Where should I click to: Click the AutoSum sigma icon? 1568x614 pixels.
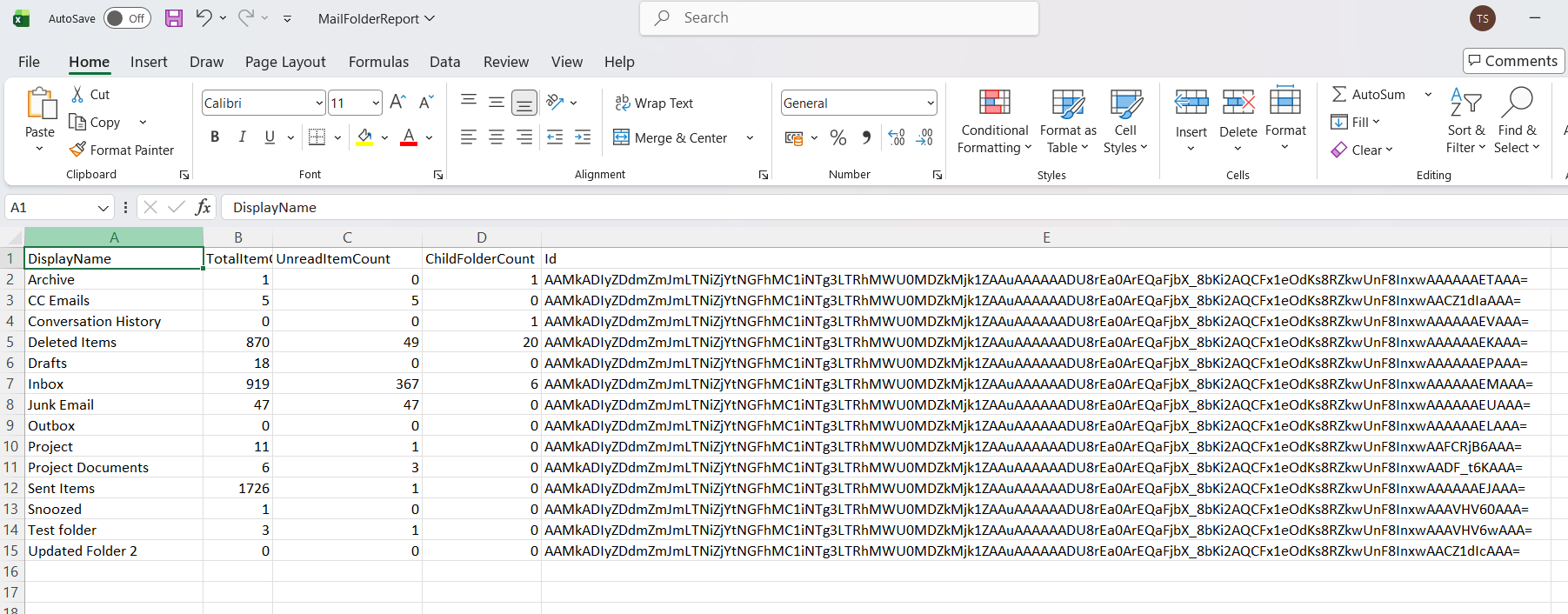pos(1339,94)
